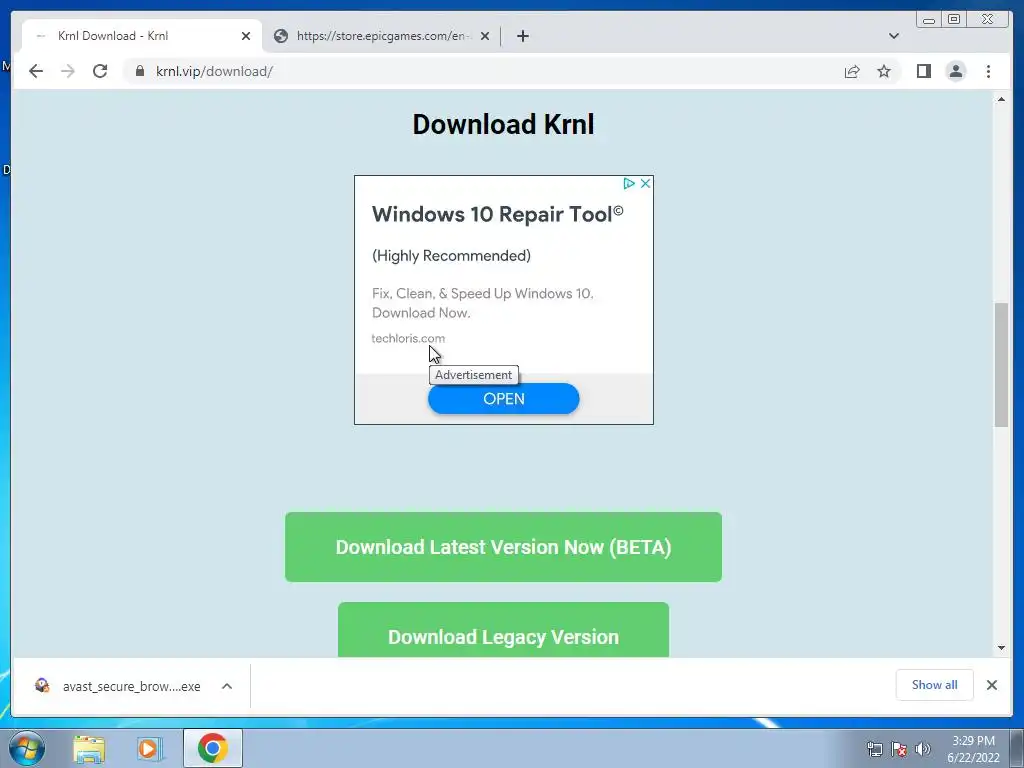Image resolution: width=1024 pixels, height=768 pixels.
Task: Open the Chrome profile avatar menu
Action: tap(955, 71)
